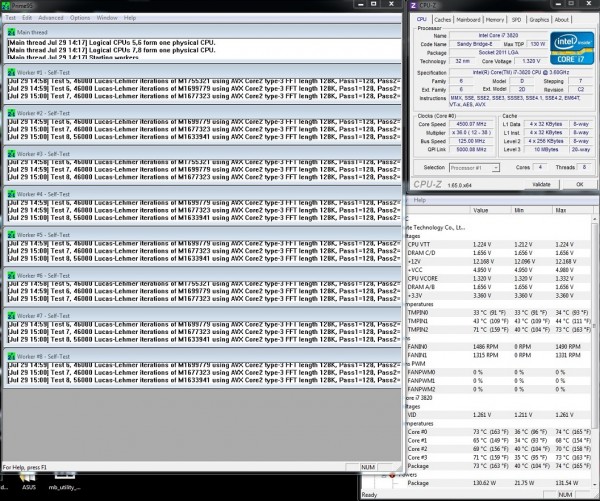
Task: Click the Worker #6 Self-Test icon
Action: [11, 275]
